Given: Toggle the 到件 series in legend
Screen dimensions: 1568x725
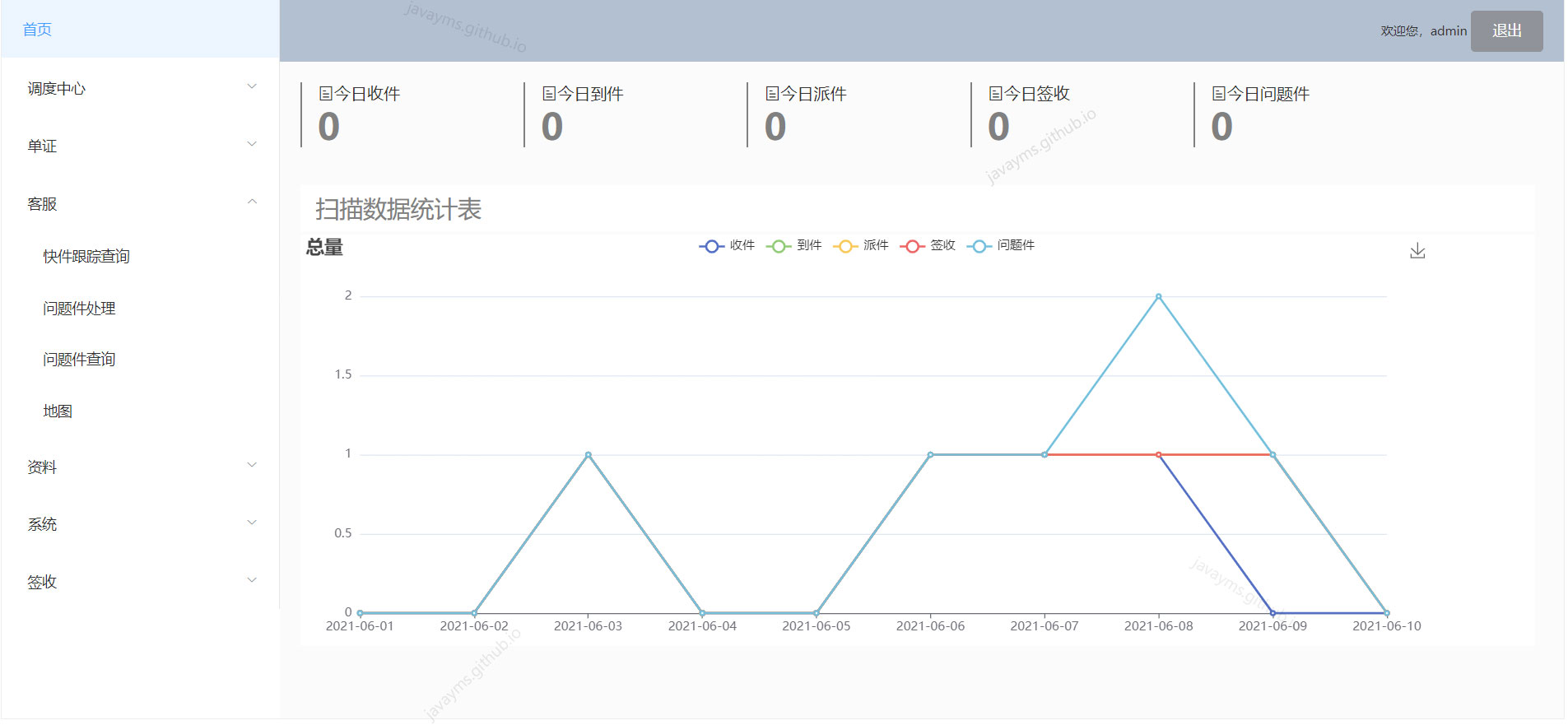Looking at the screenshot, I should tap(794, 245).
